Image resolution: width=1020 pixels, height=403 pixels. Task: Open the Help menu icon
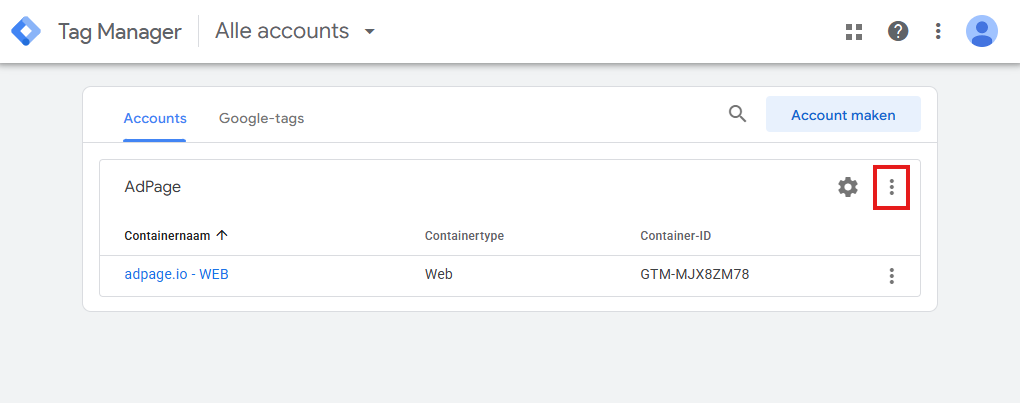(x=898, y=31)
